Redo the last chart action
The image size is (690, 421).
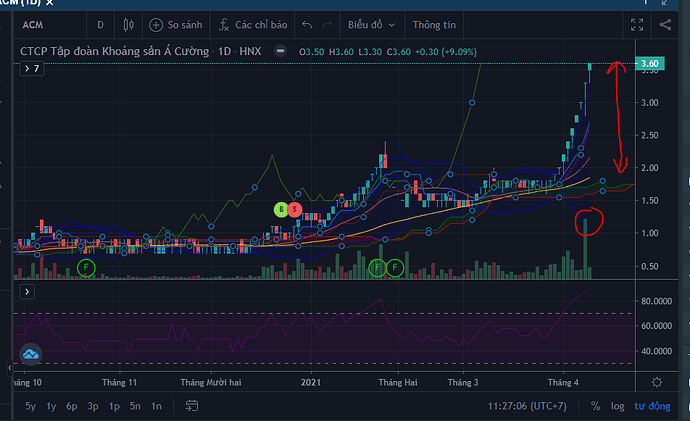coord(330,24)
